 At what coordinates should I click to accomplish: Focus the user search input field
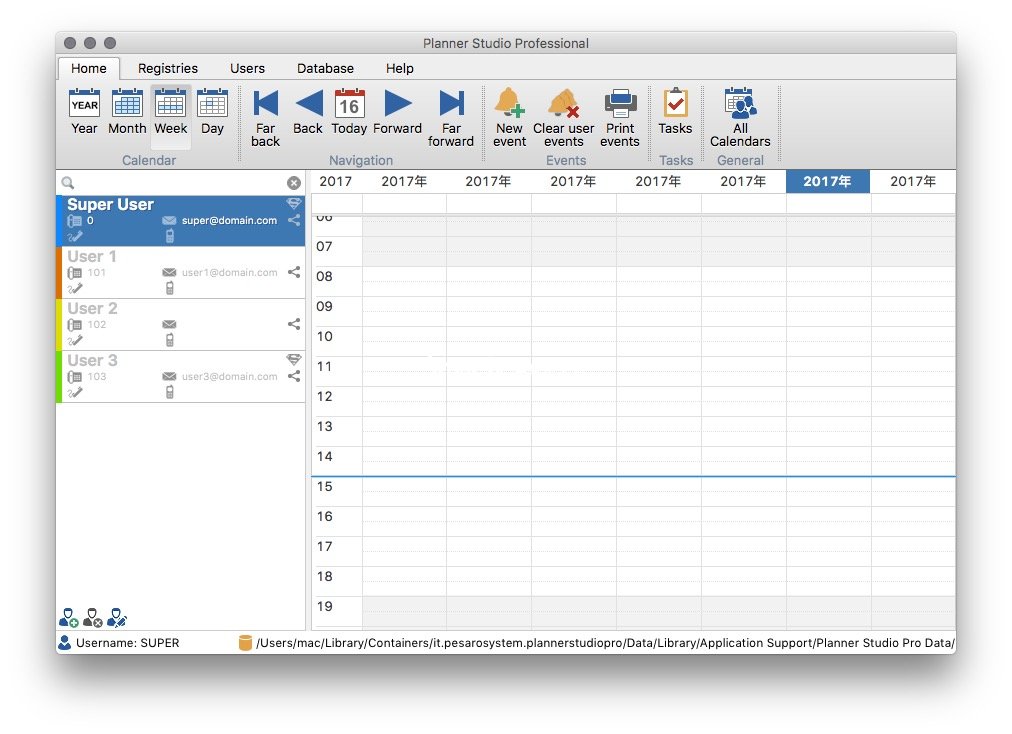181,183
